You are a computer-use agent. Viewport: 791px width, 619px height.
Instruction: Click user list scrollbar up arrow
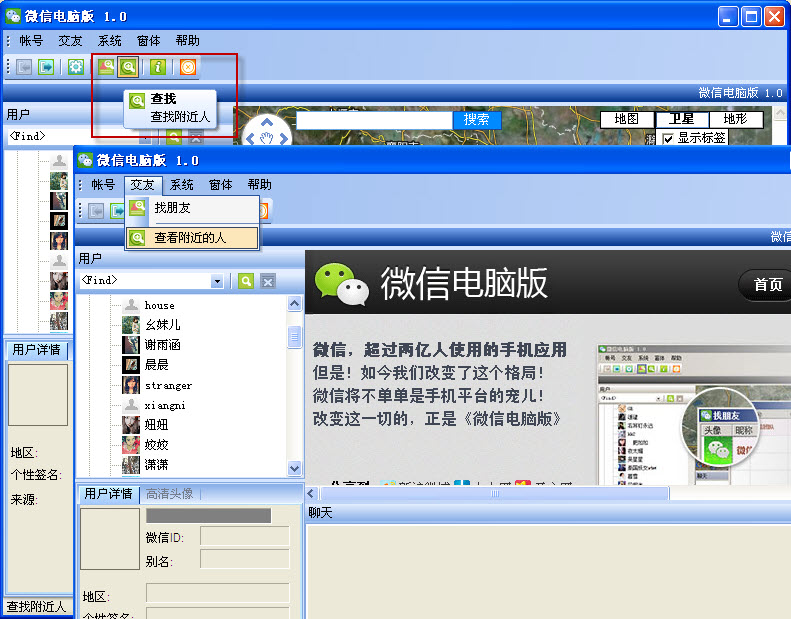click(295, 303)
